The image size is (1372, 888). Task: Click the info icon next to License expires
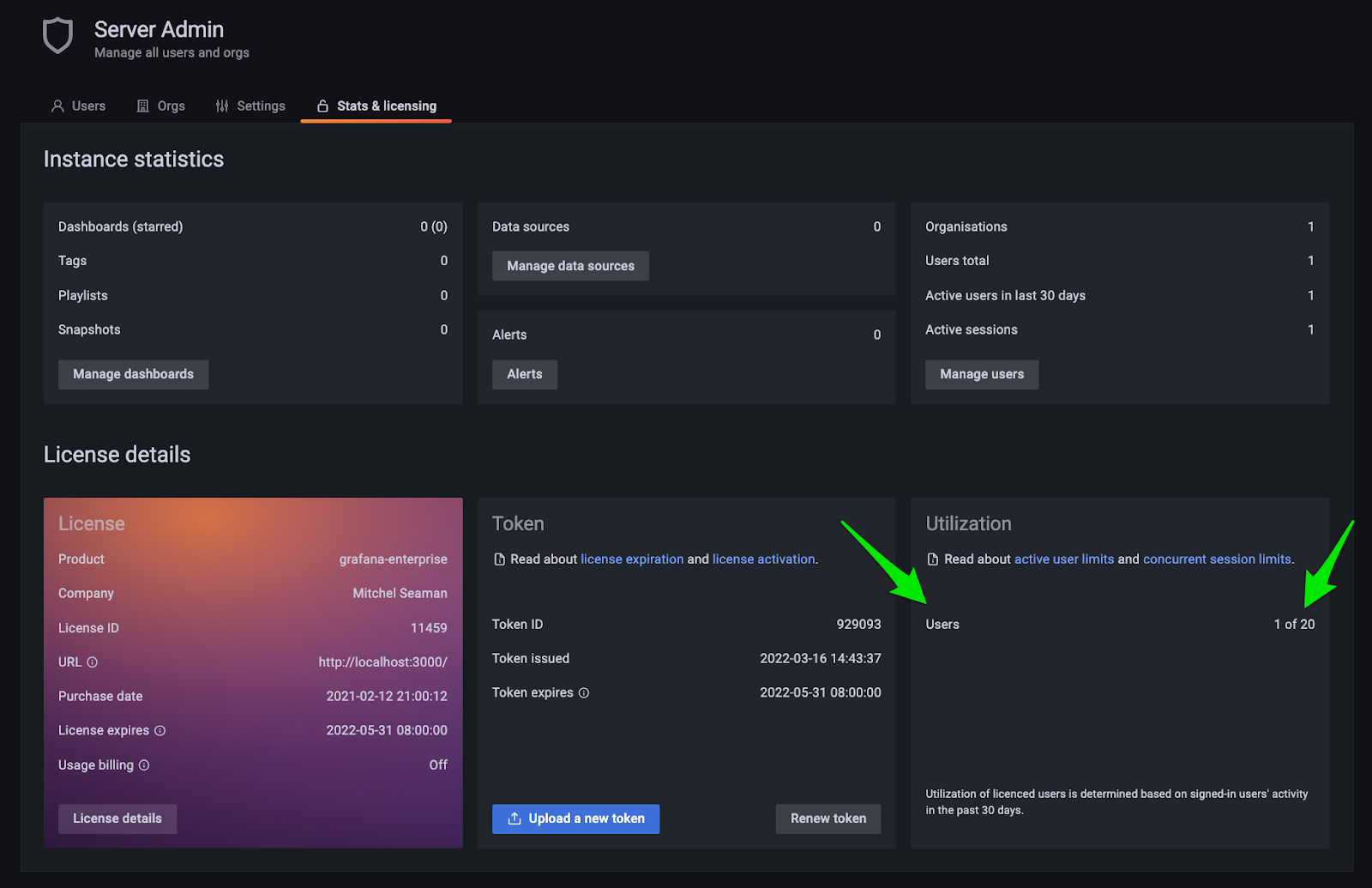[160, 731]
